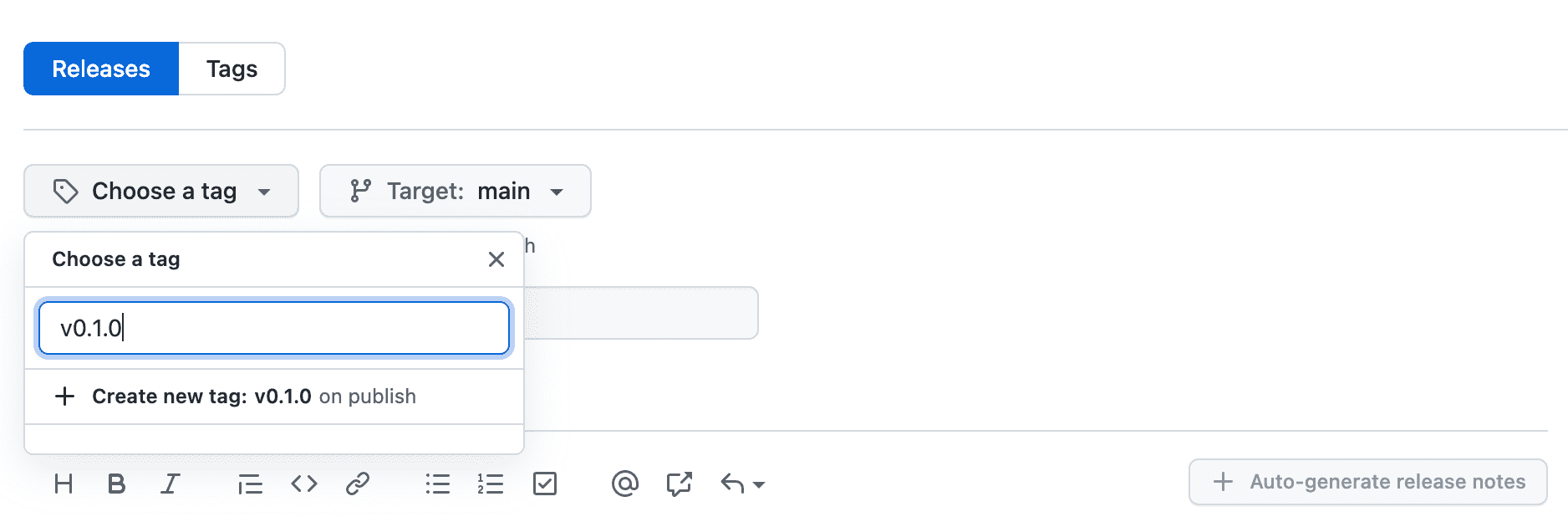Insert an unordered list
This screenshot has width=1568, height=517.
[x=438, y=484]
